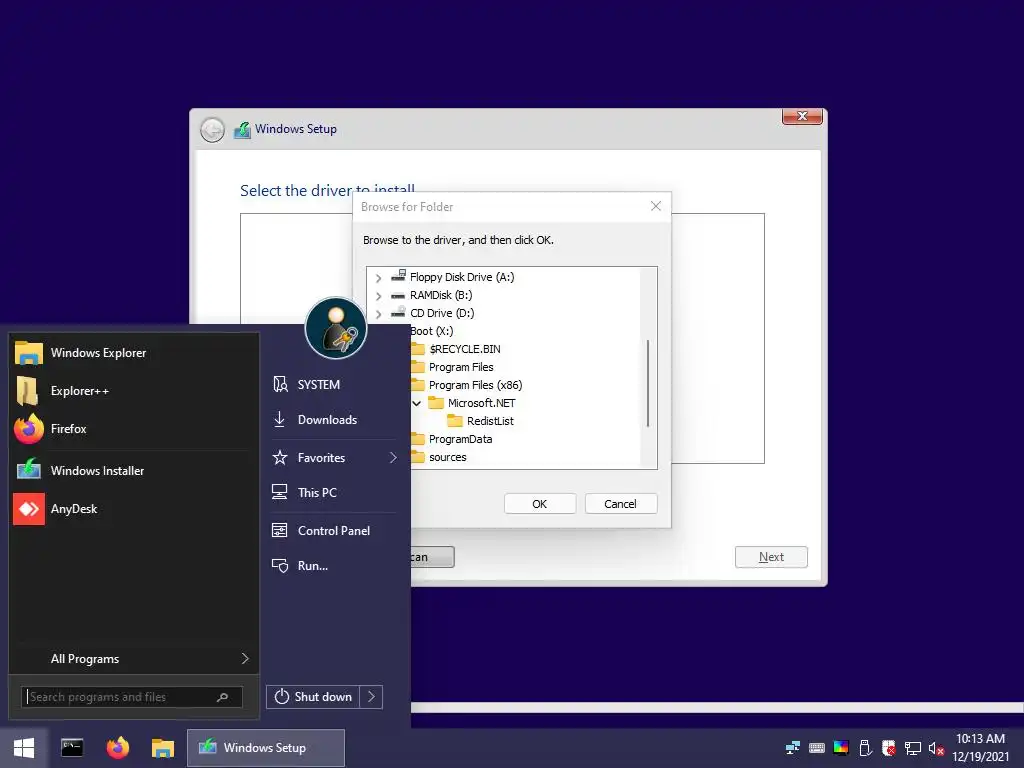
Task: Open the on-screen keyboard tray icon
Action: (816, 748)
